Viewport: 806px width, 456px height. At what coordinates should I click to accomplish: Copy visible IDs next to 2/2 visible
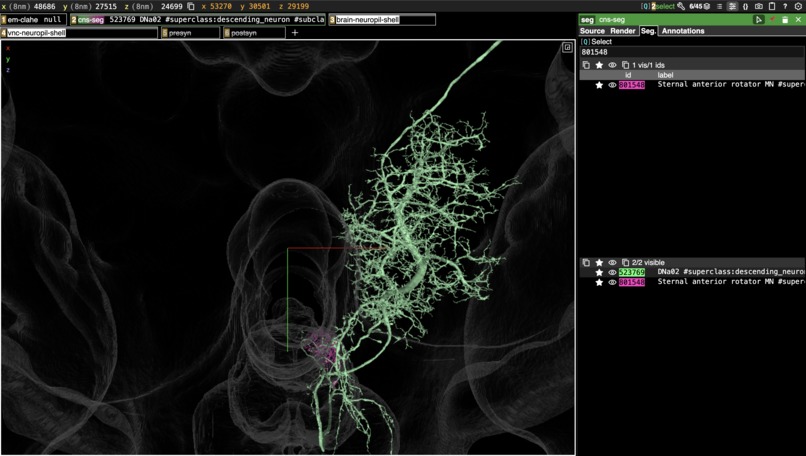tap(625, 262)
